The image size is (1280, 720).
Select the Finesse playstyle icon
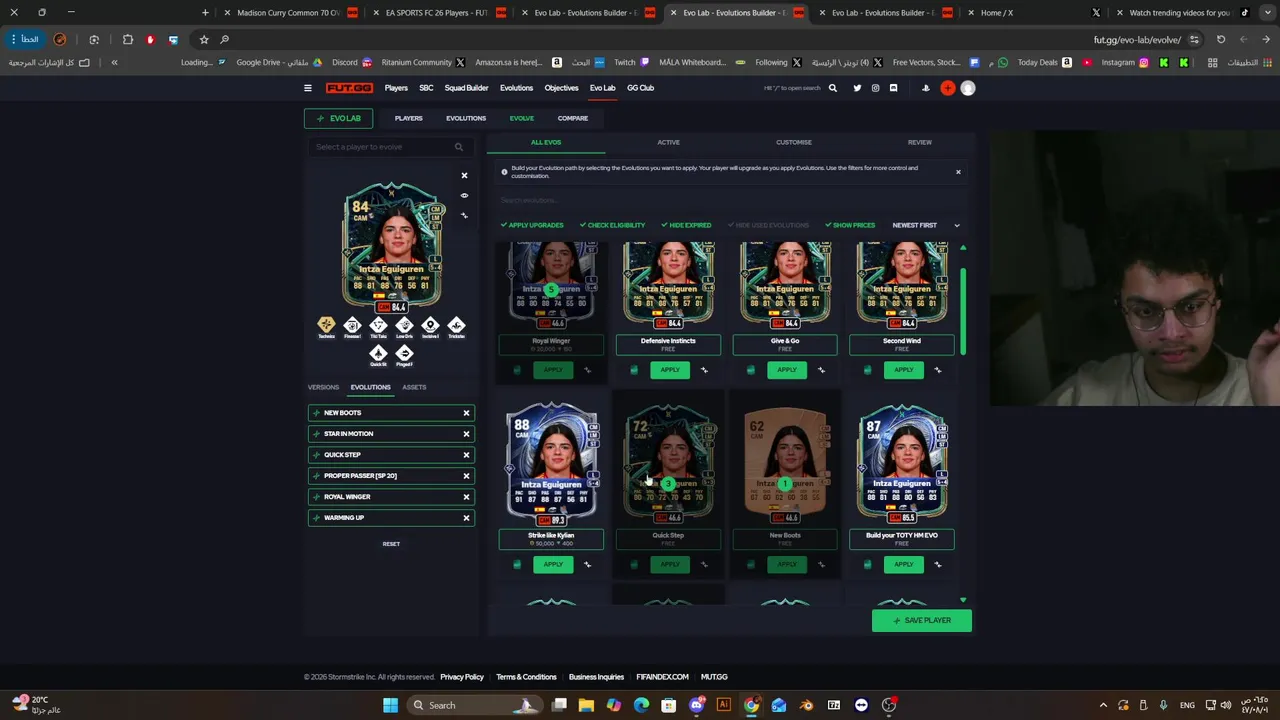352,325
